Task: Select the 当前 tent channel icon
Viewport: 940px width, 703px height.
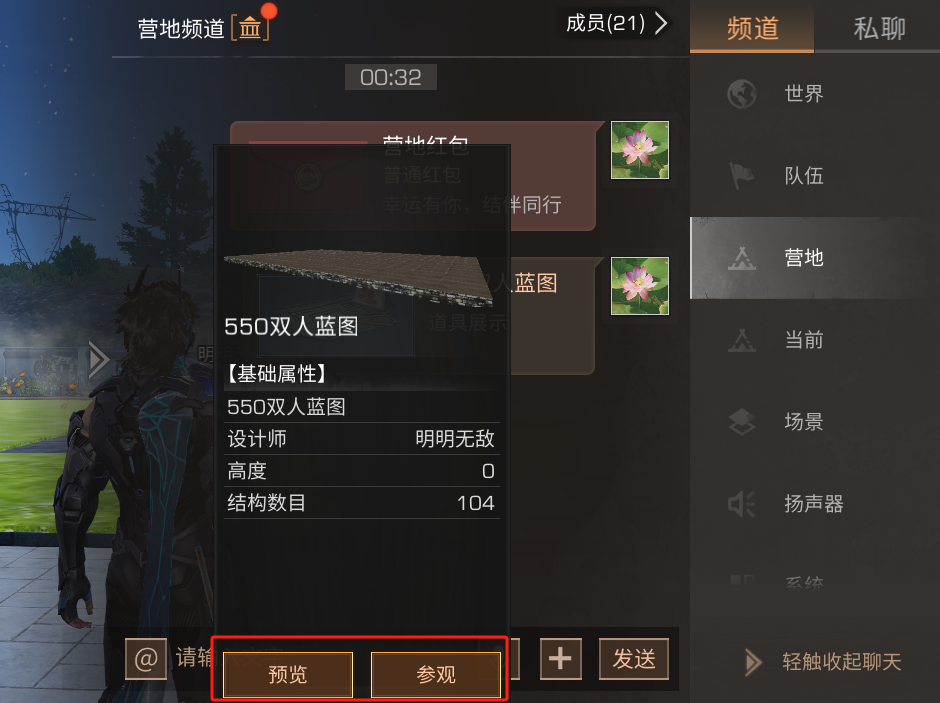Action: click(742, 340)
